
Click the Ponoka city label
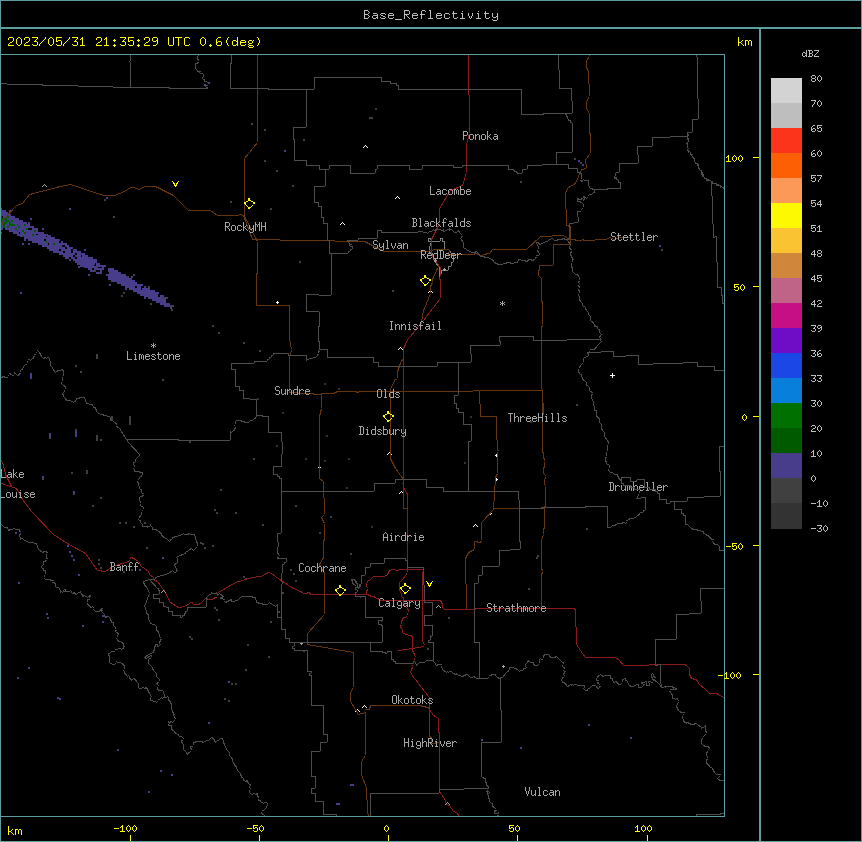[x=480, y=136]
